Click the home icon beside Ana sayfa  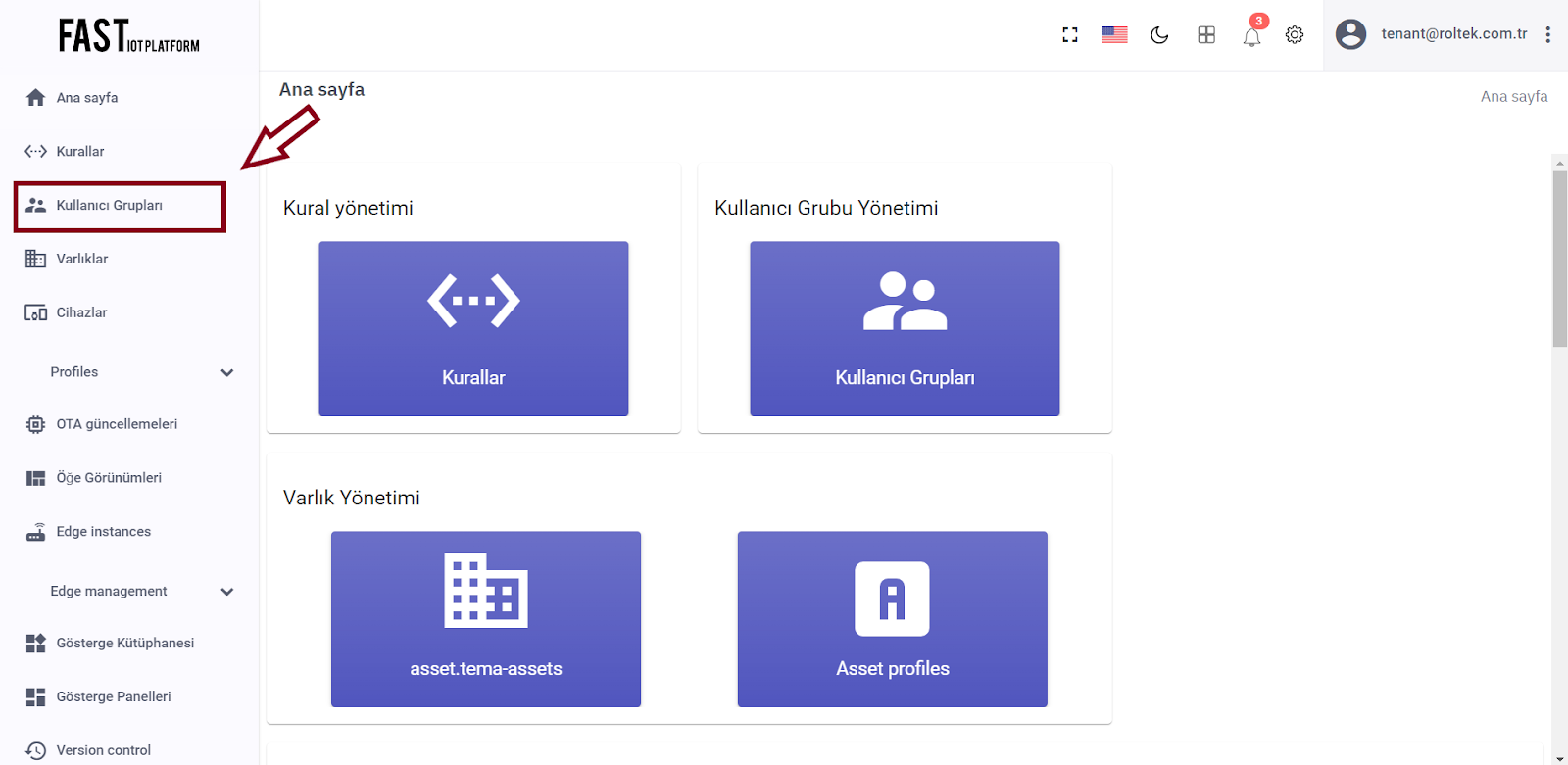36,97
